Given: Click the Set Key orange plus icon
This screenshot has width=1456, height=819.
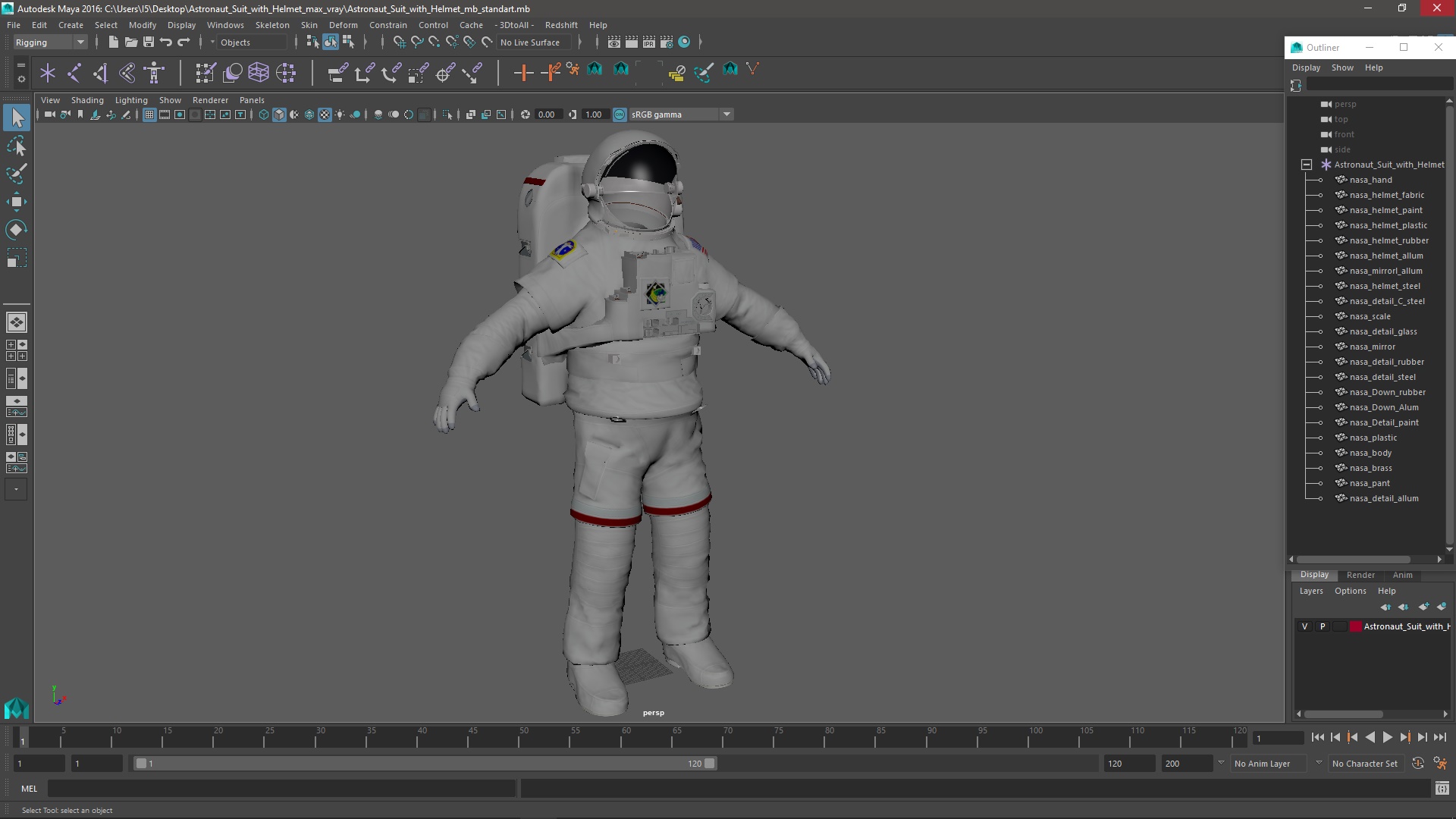Looking at the screenshot, I should [x=523, y=73].
